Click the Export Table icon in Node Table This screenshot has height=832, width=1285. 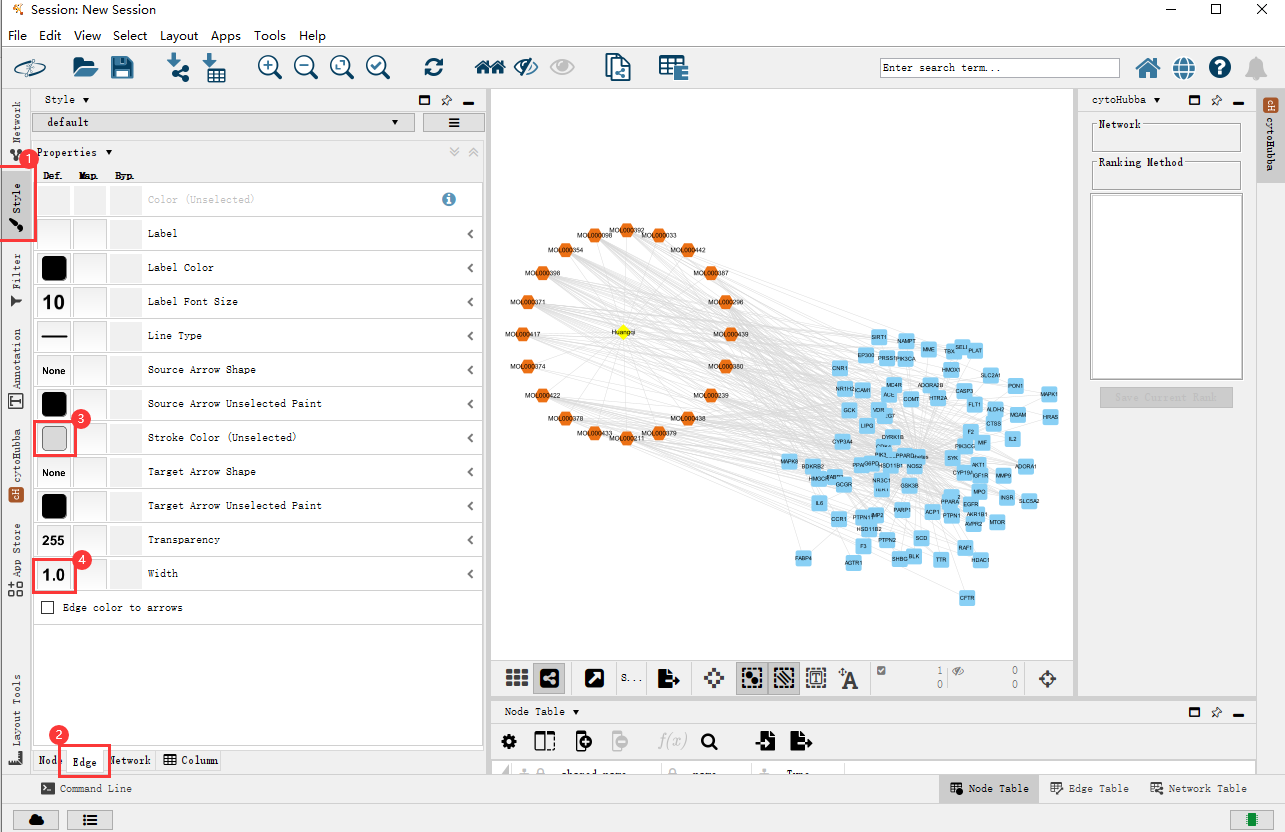point(800,741)
